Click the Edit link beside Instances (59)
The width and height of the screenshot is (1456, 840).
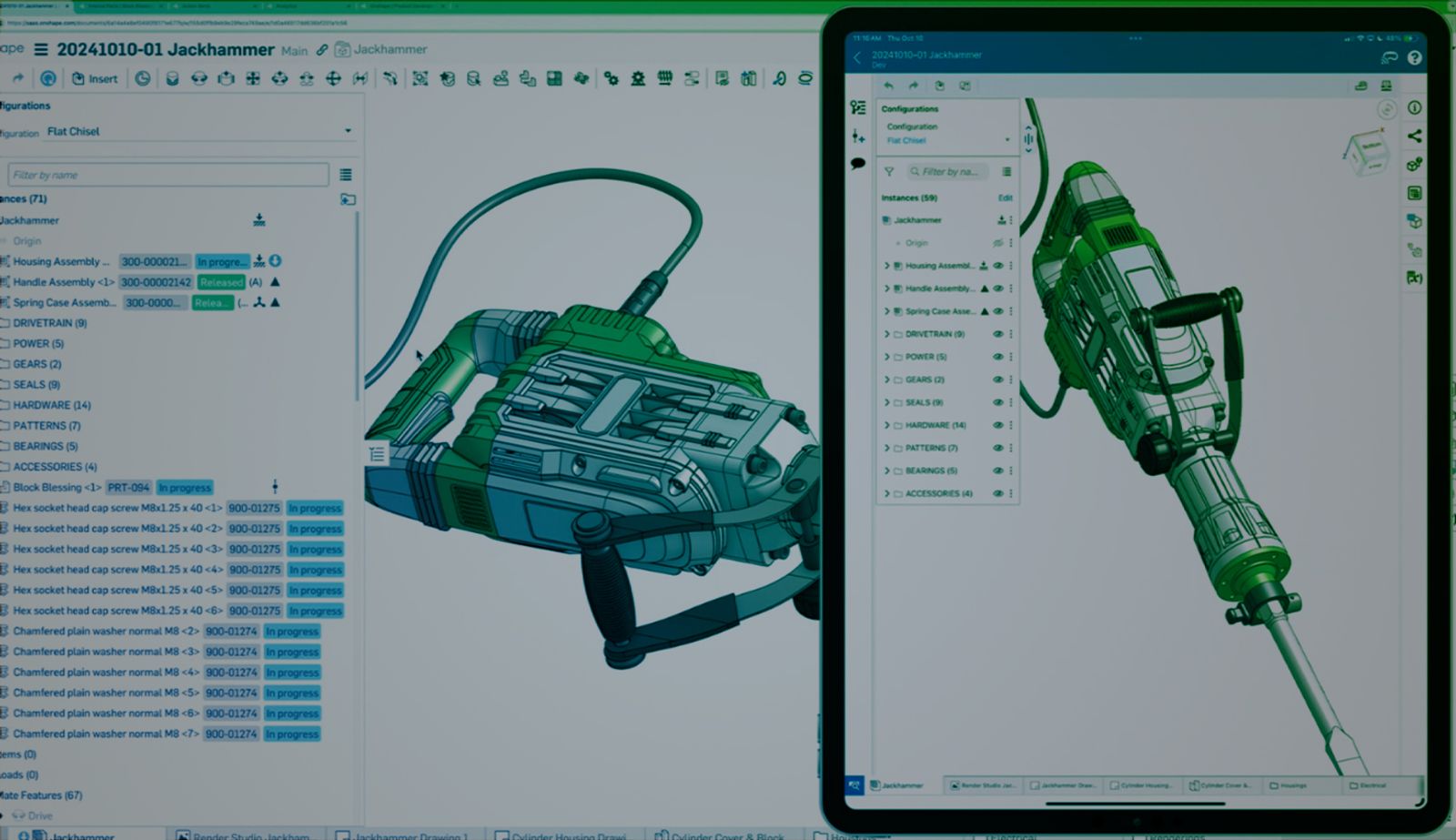click(1005, 197)
